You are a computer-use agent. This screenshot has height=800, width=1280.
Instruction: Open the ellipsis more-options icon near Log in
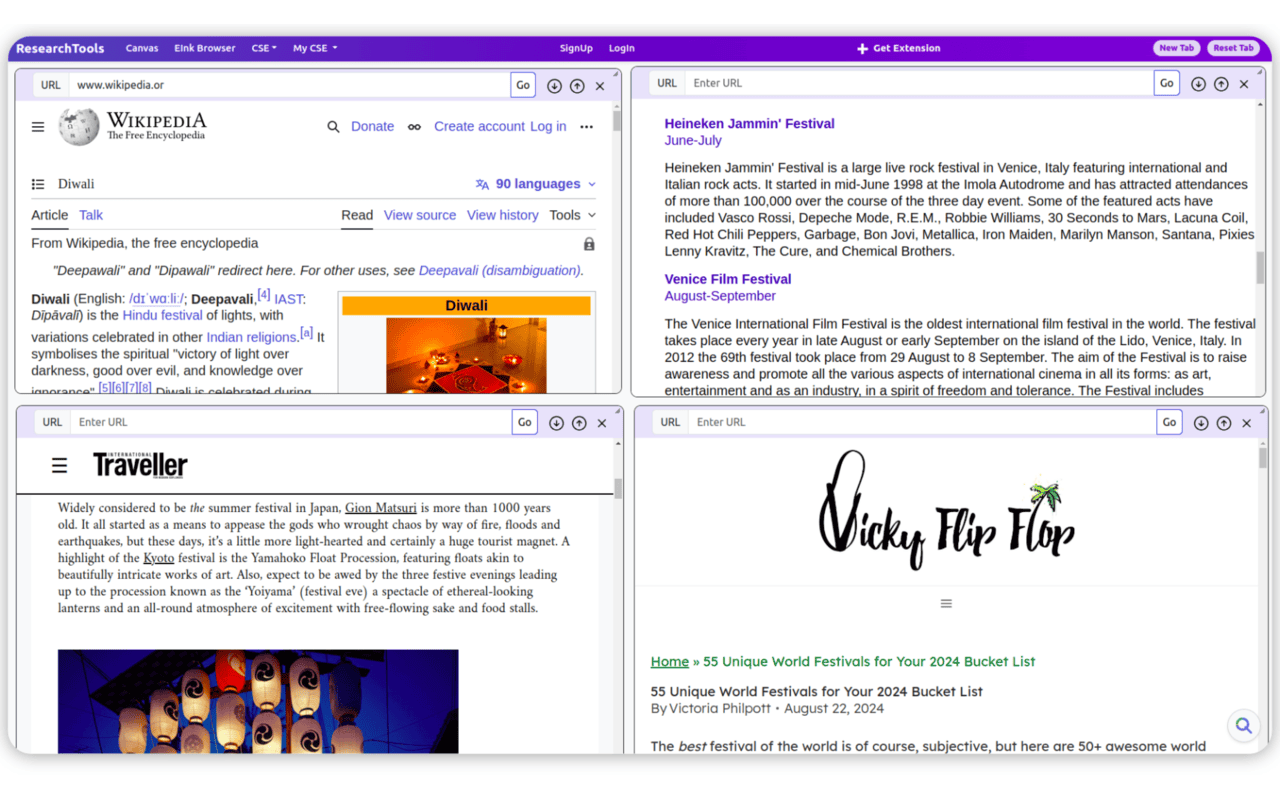point(586,127)
